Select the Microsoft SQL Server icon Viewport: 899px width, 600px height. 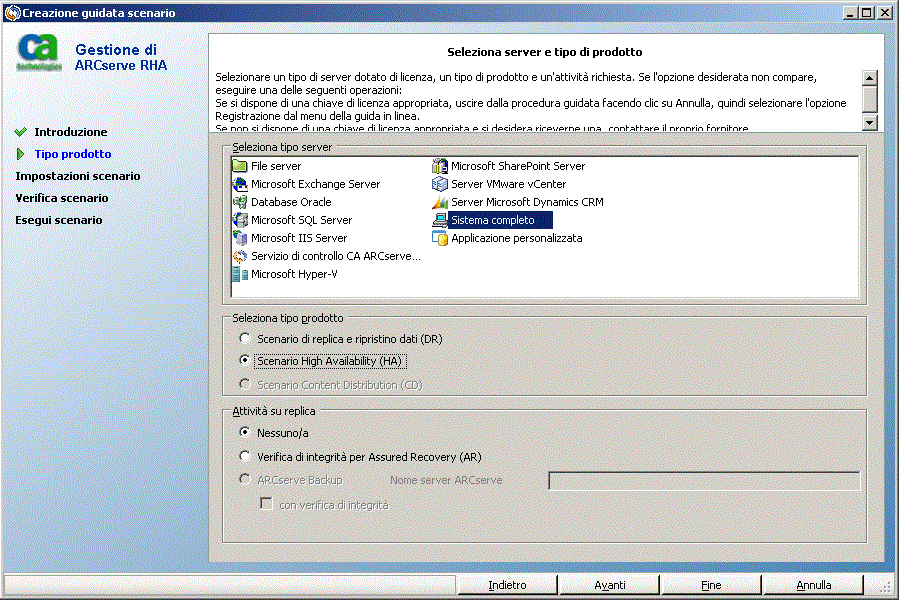click(x=239, y=220)
